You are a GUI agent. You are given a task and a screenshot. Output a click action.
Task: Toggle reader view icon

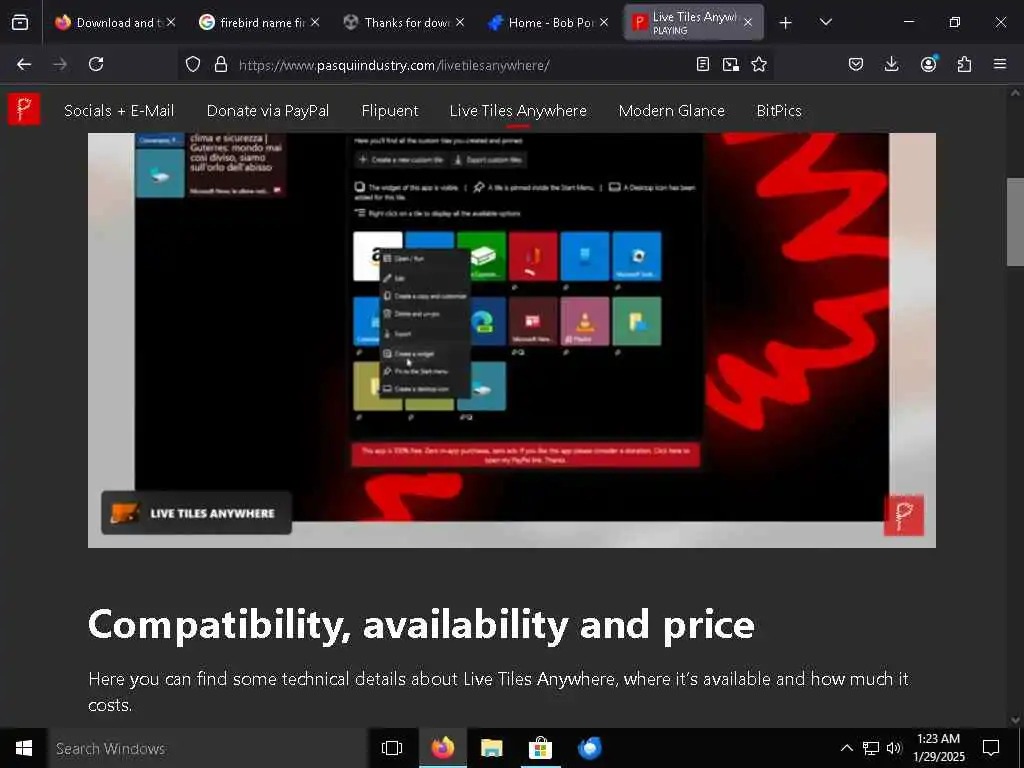click(x=703, y=64)
